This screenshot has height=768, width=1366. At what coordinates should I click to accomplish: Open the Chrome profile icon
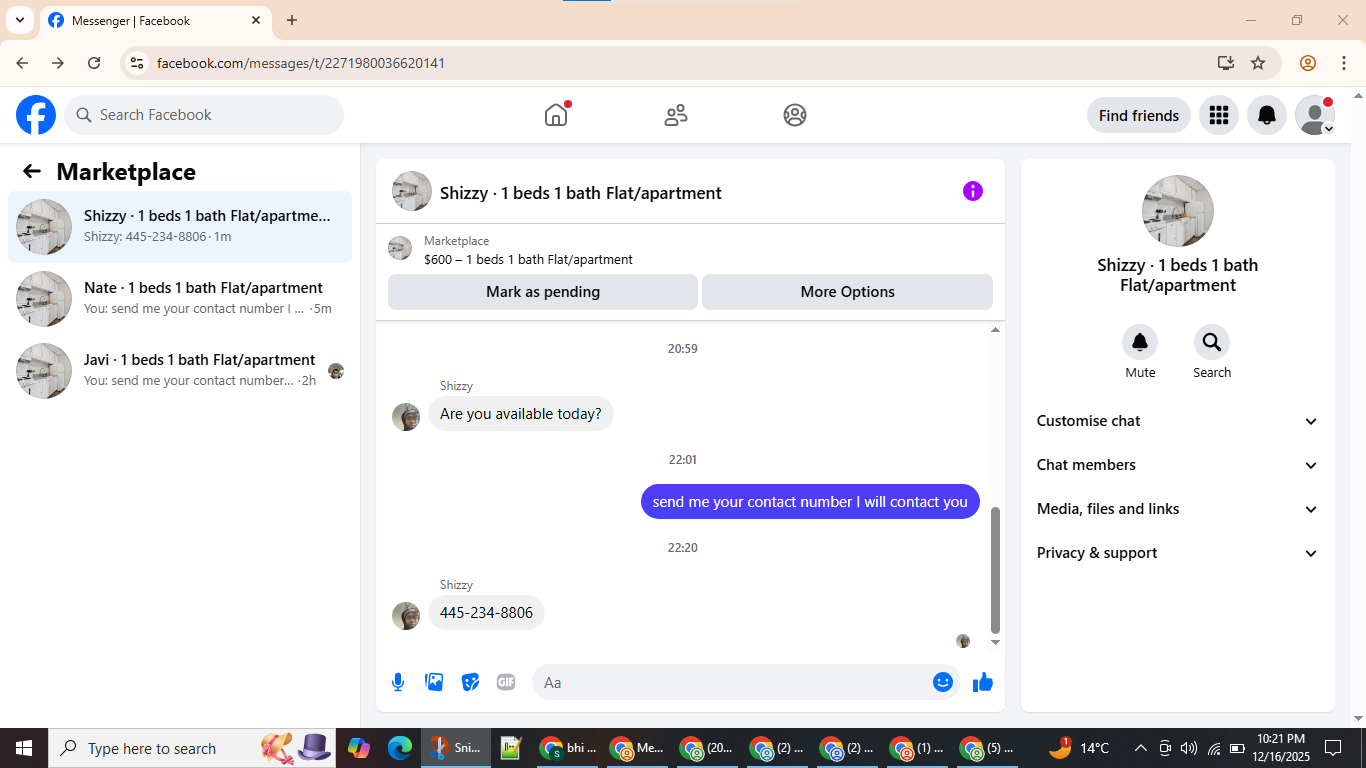click(x=1308, y=63)
